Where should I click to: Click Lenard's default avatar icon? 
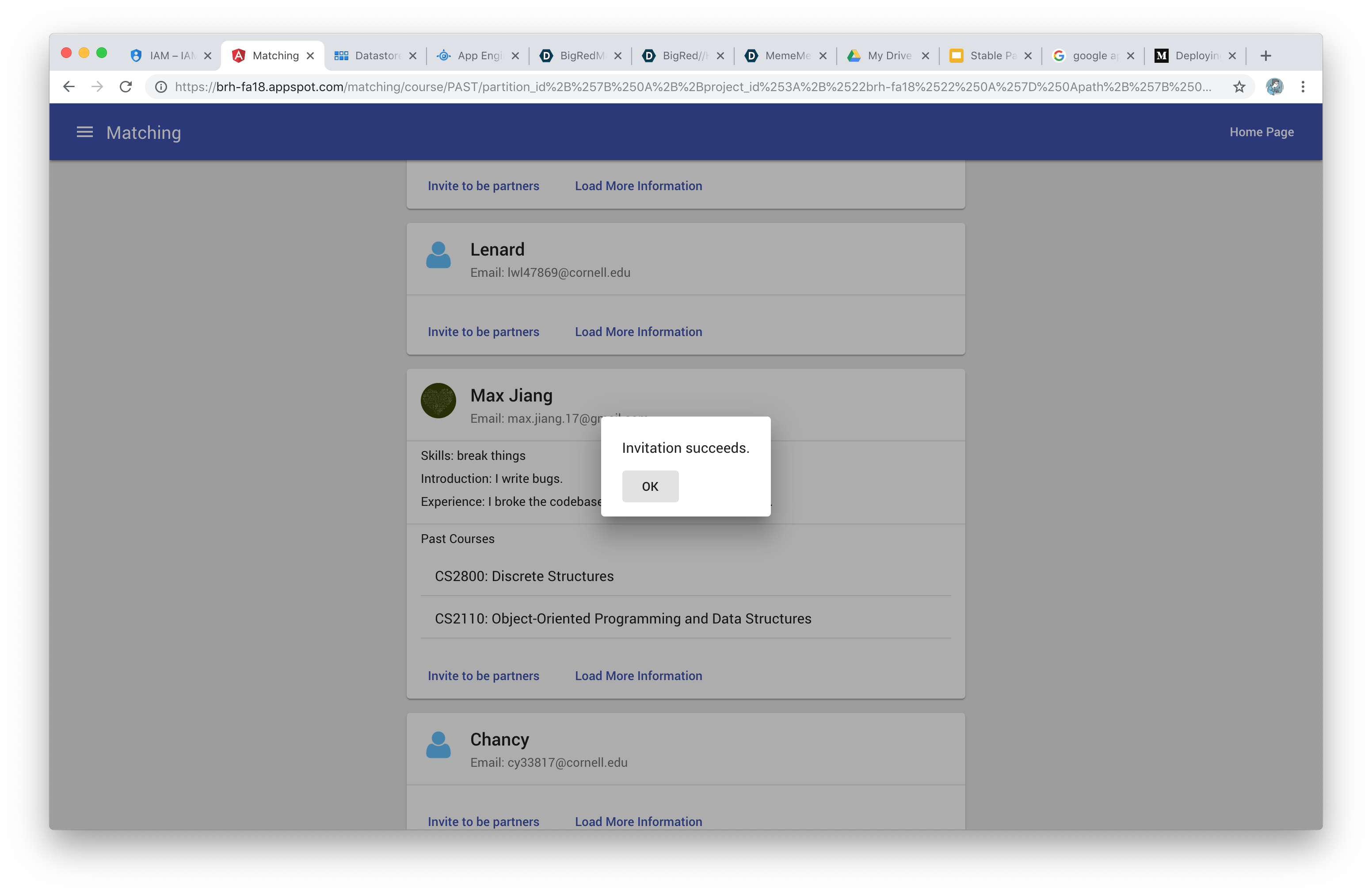(438, 255)
